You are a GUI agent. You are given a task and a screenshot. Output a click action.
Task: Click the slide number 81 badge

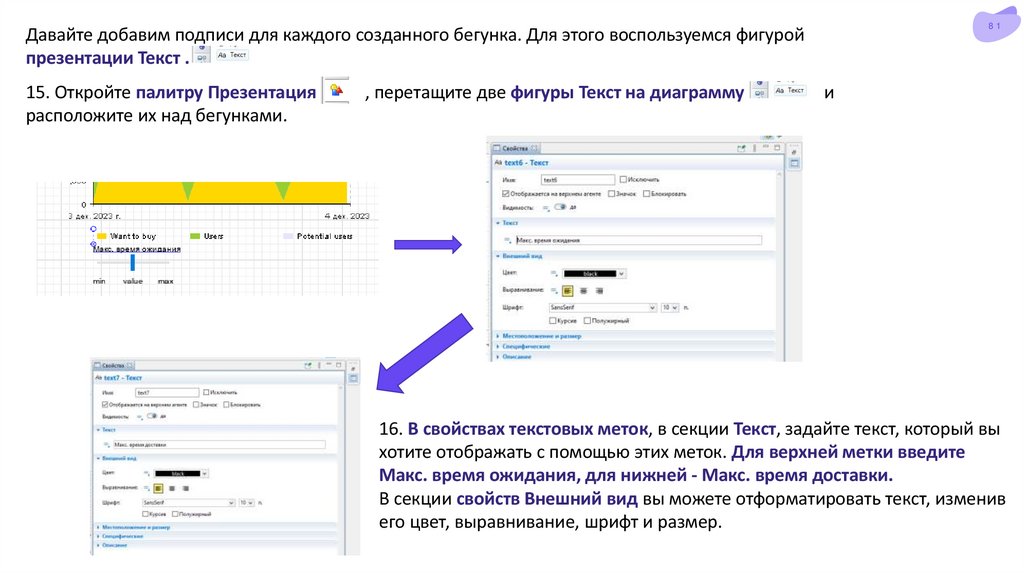pyautogui.click(x=995, y=25)
